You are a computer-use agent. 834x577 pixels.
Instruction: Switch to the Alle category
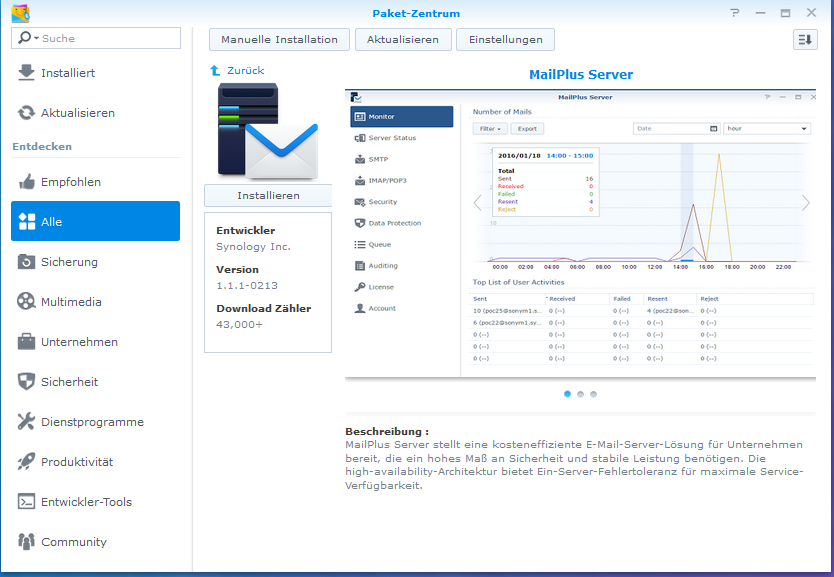click(x=95, y=221)
